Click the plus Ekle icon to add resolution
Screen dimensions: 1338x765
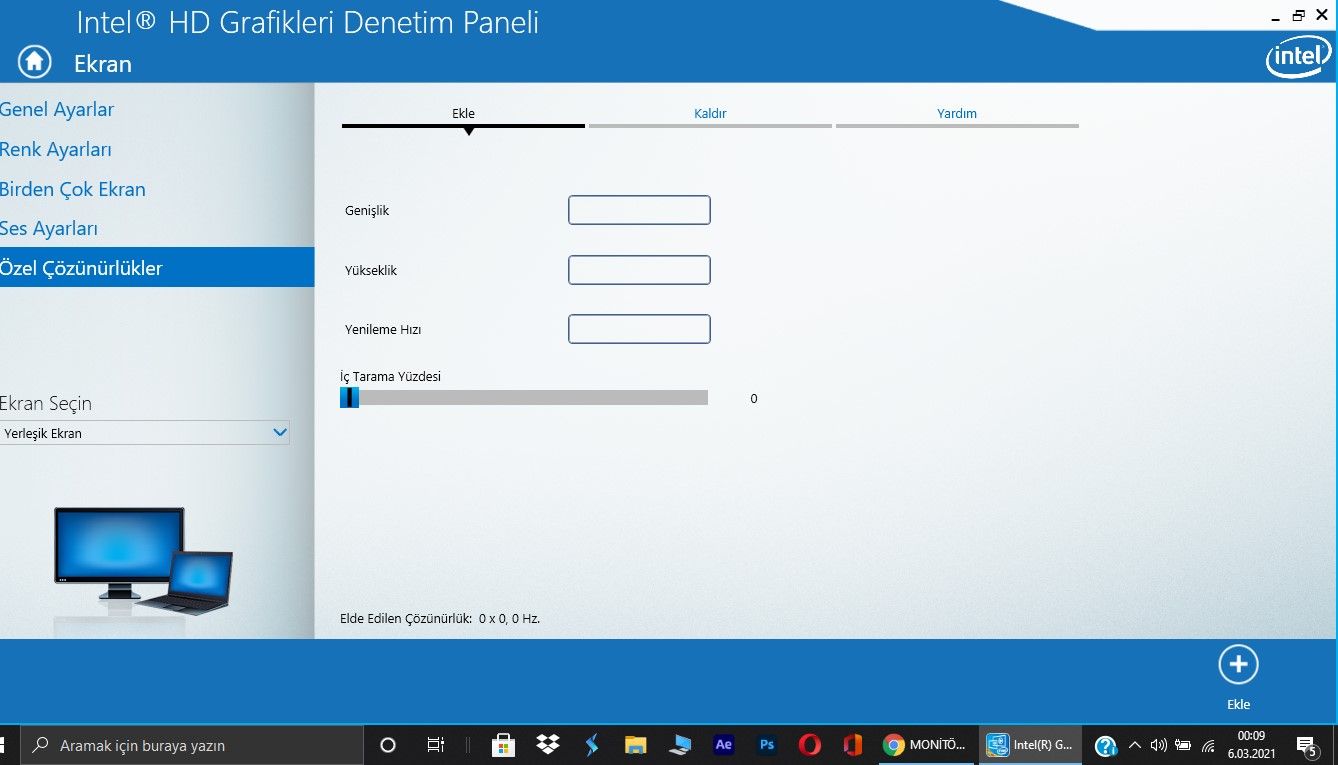(x=1238, y=665)
